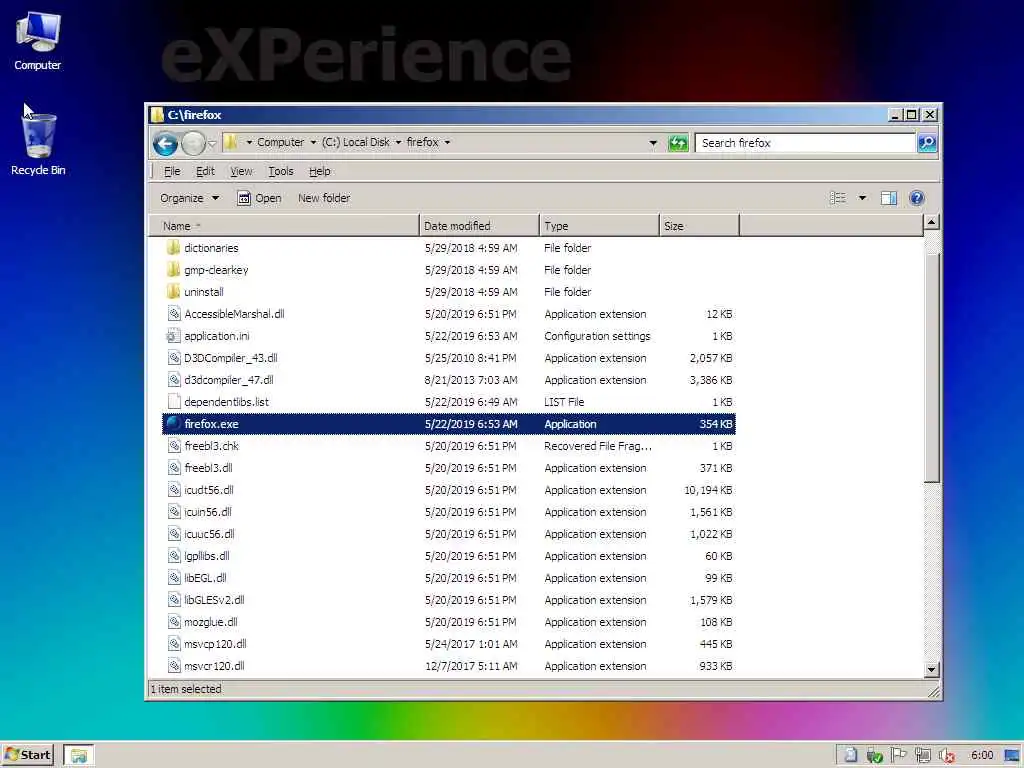Click the network tray icon
The height and width of the screenshot is (768, 1024).
922,756
